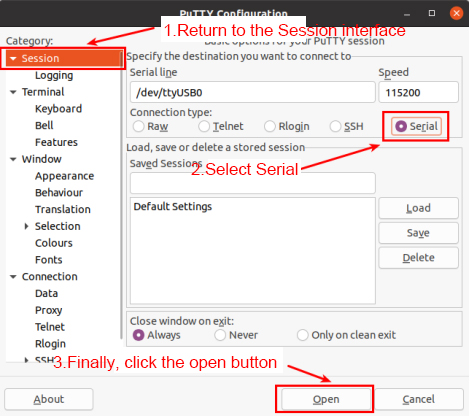The height and width of the screenshot is (417, 470).
Task: Maximize the PuTTY Configuration window
Action: (x=432, y=13)
